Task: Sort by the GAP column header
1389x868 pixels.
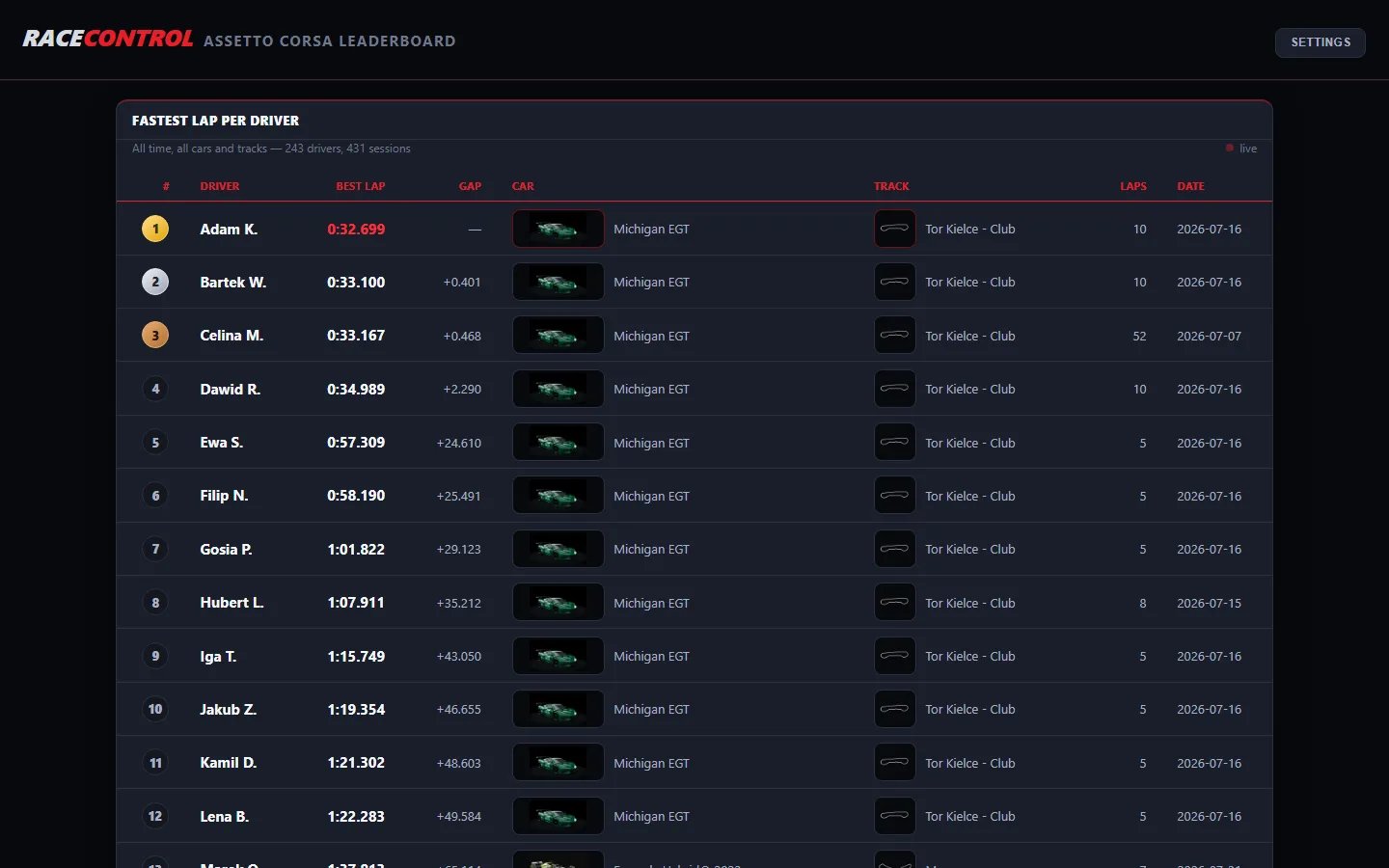Action: click(470, 186)
